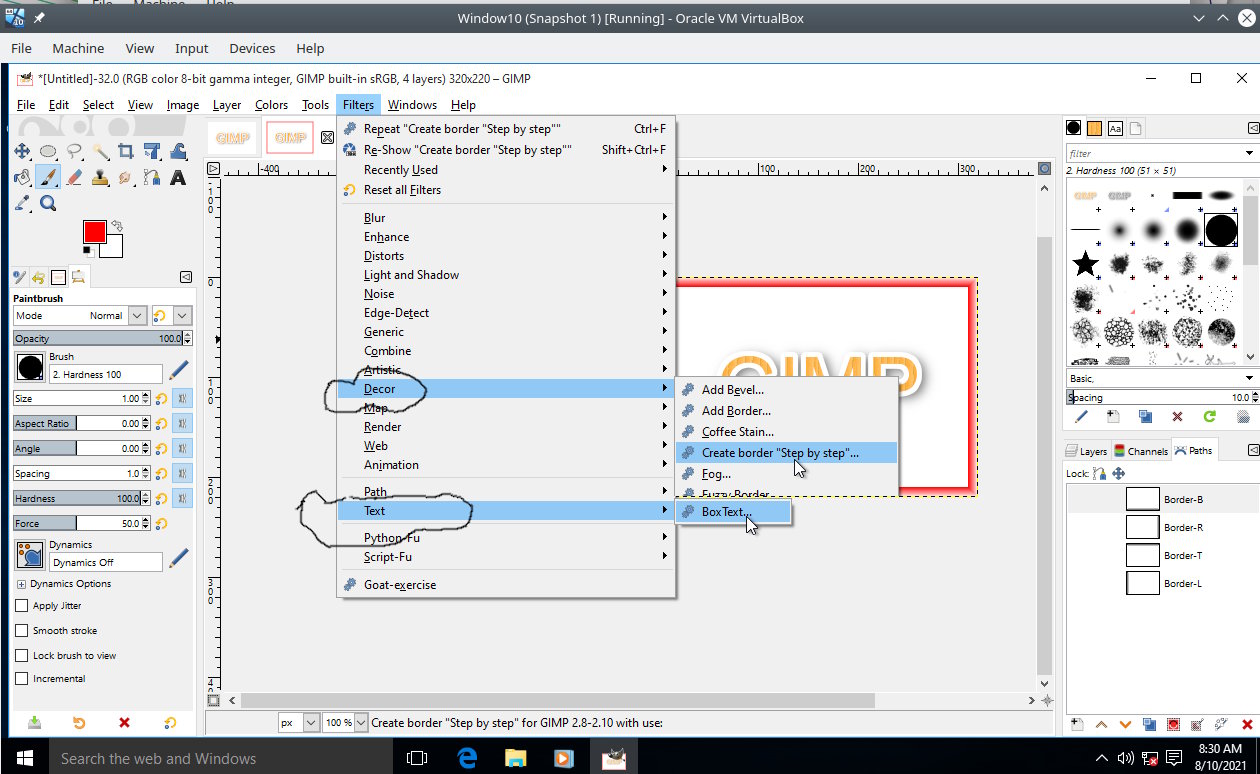
Task: Open the tool options tab menu arrow
Action: click(x=186, y=277)
